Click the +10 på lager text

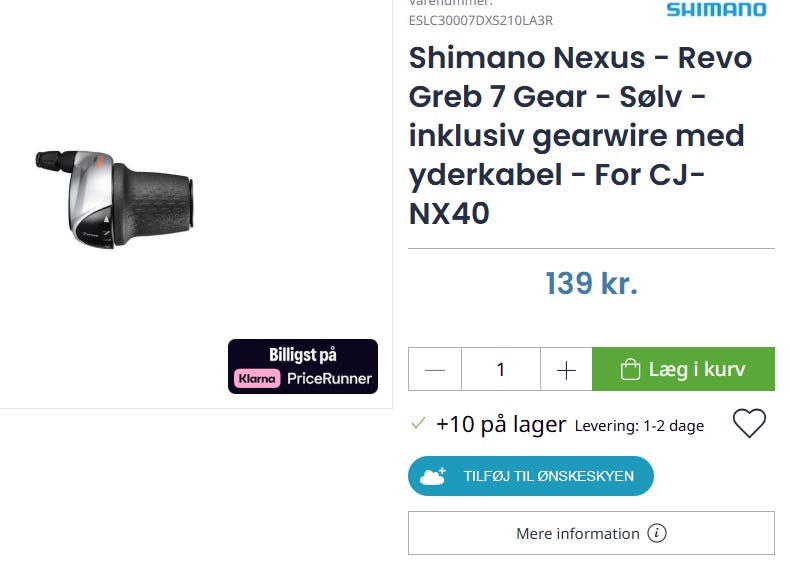click(501, 424)
